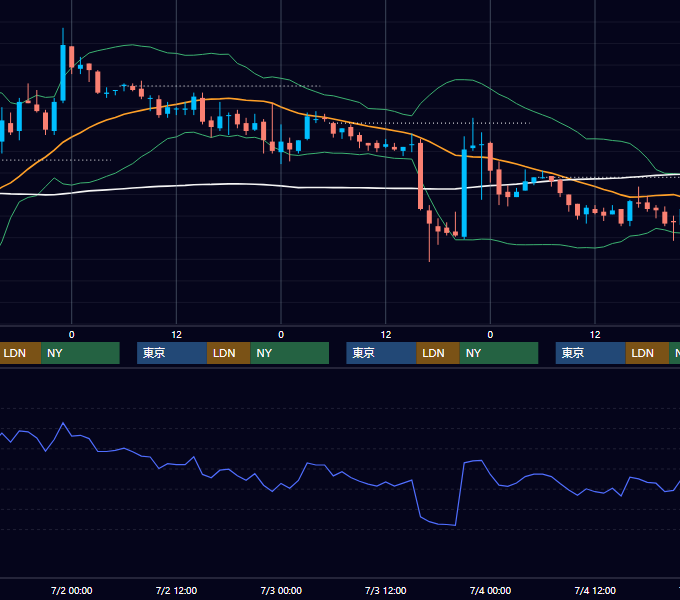
Task: Click the hour label 0 under 7/3 gridline
Action: [281, 335]
